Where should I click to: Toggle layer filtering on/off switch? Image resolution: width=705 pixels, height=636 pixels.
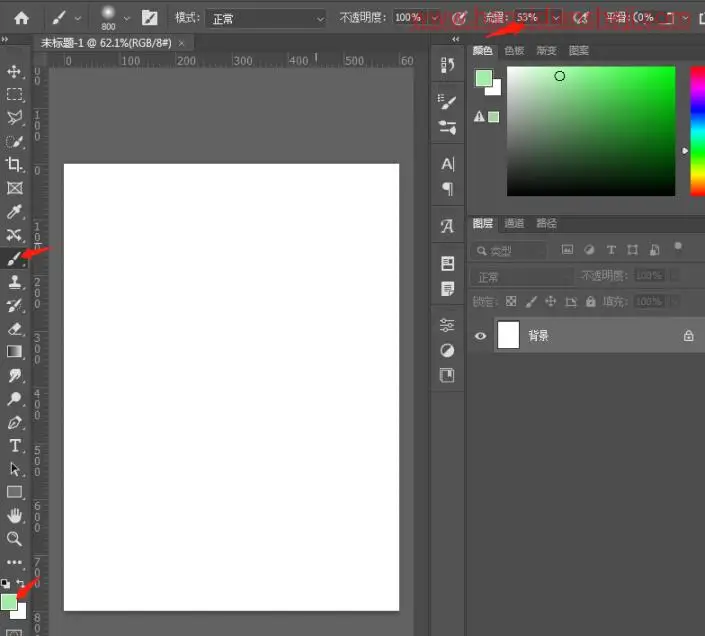pos(678,246)
